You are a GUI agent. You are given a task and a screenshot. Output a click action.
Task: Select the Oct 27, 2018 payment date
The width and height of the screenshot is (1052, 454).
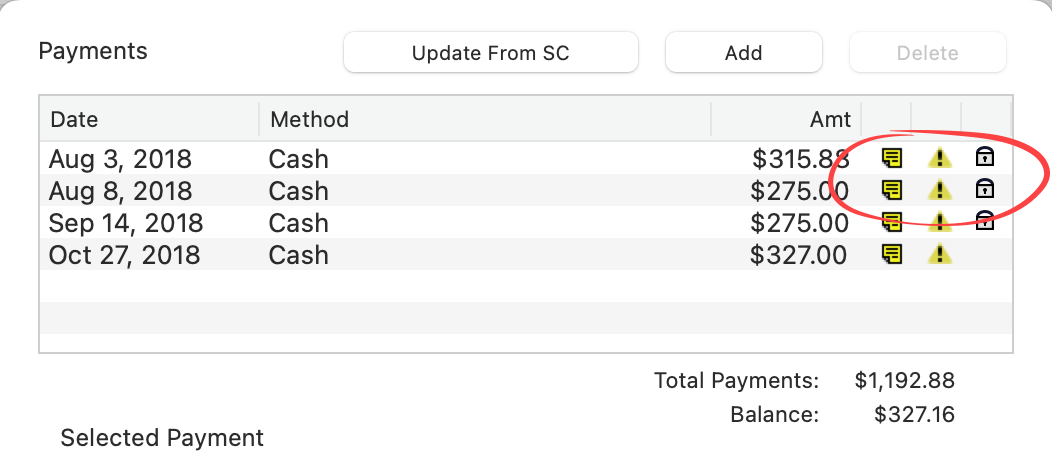pyautogui.click(x=124, y=255)
